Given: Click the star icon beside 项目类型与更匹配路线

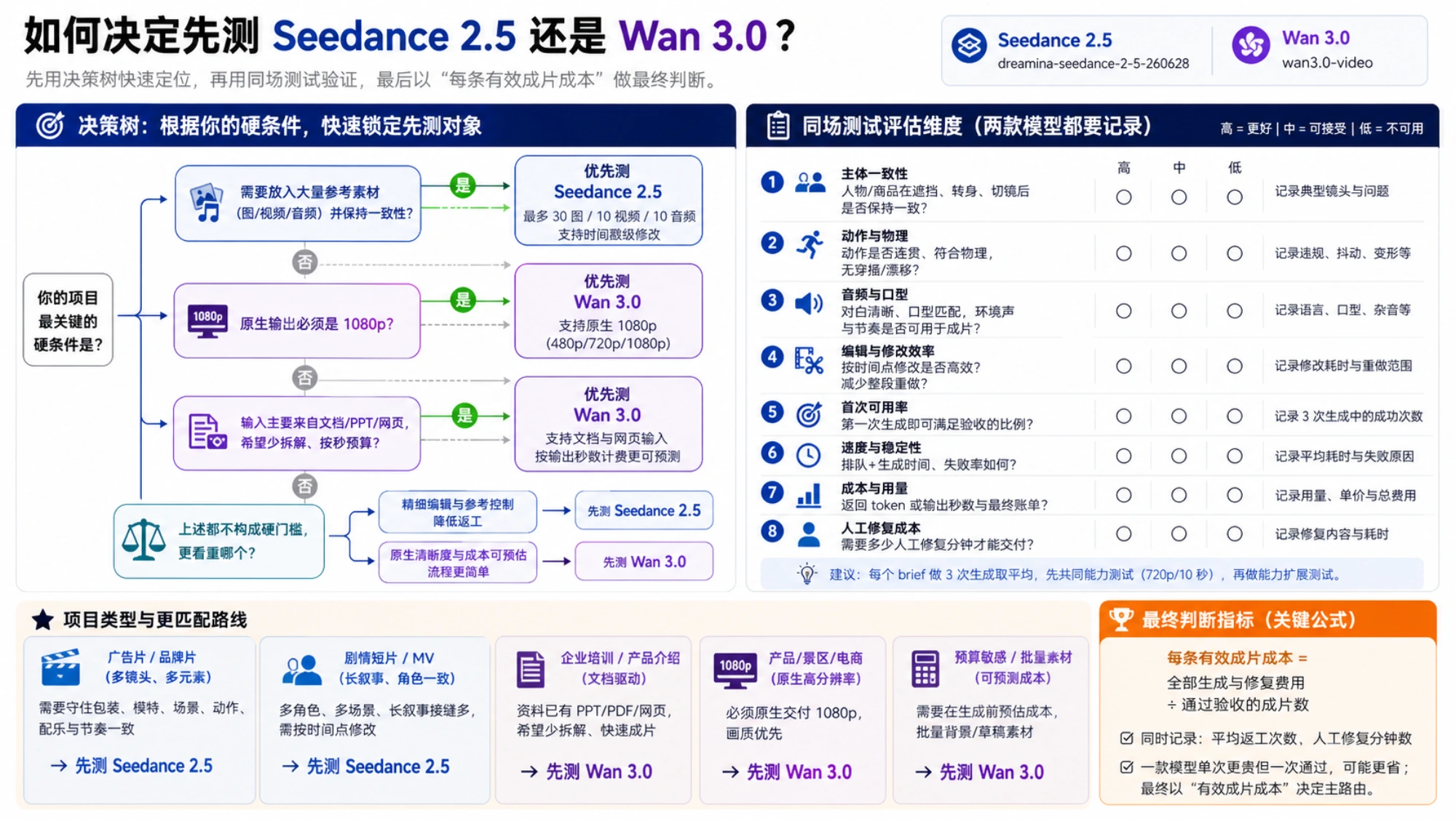Looking at the screenshot, I should tap(43, 620).
